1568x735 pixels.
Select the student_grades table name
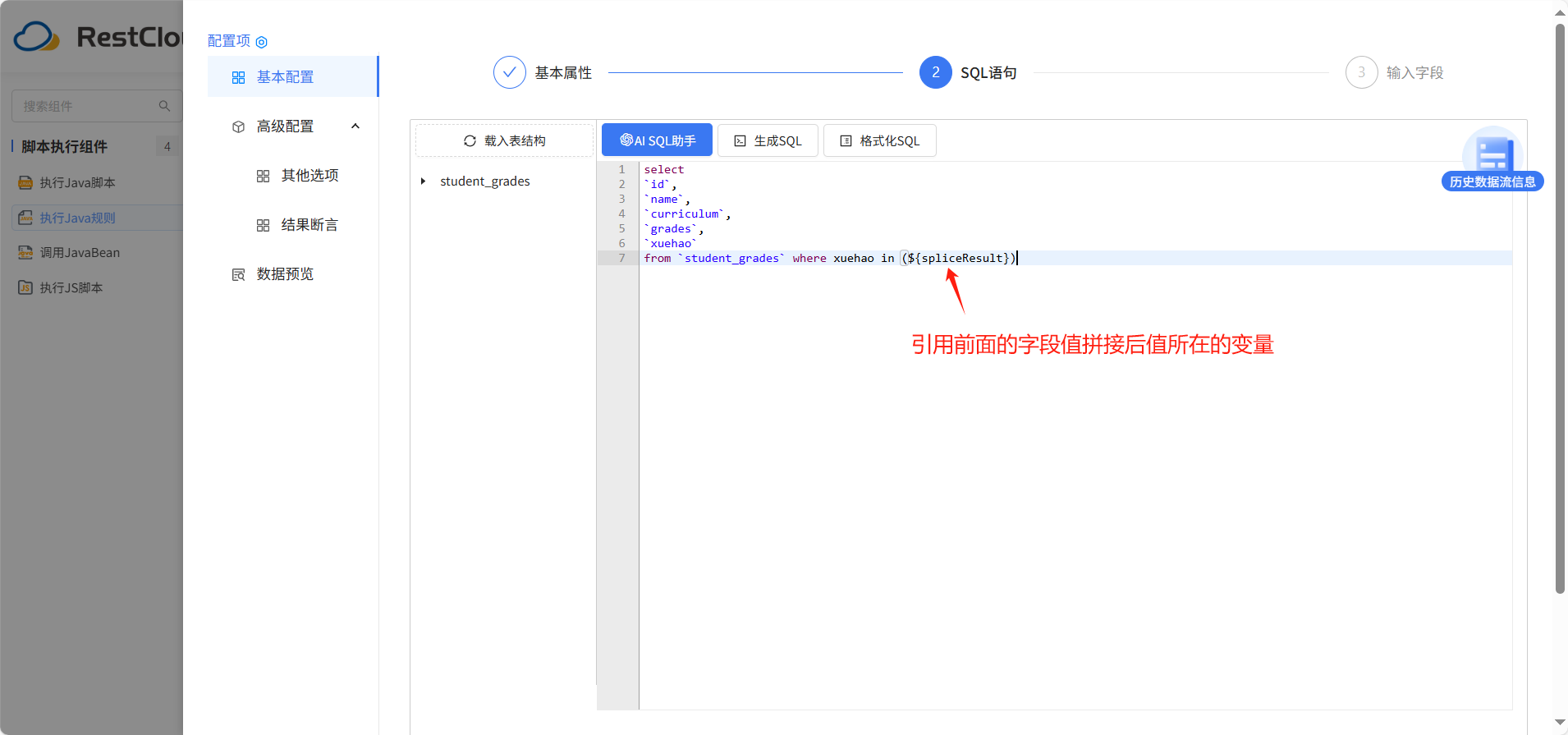[x=485, y=181]
